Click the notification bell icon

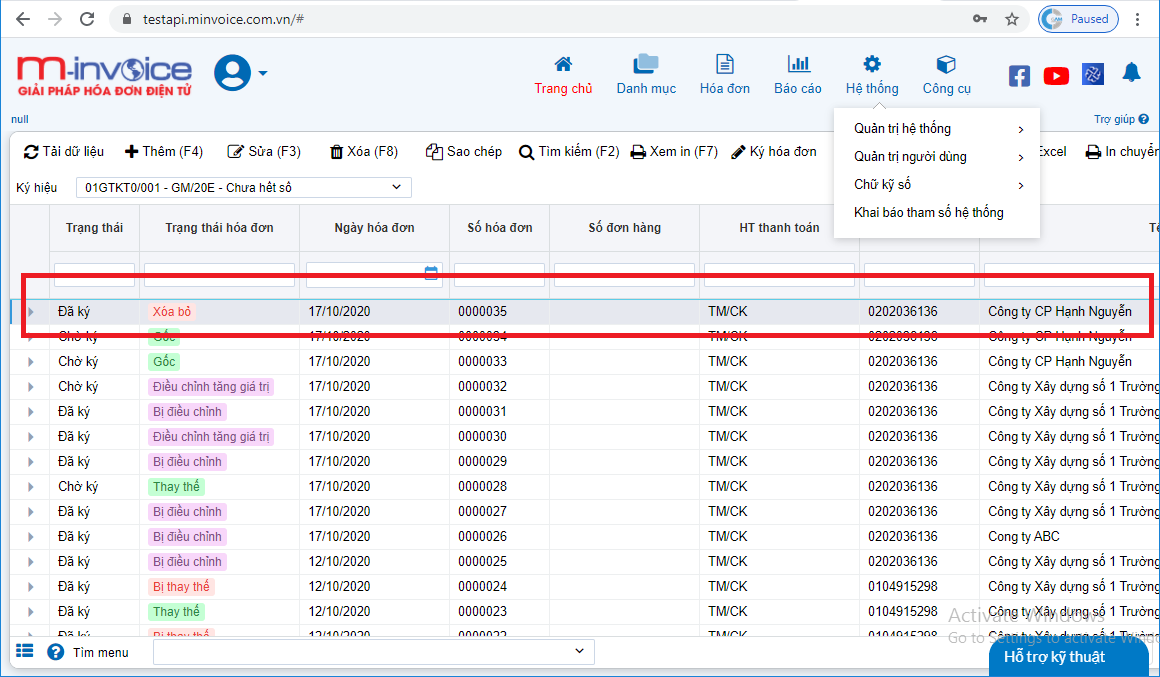[1131, 73]
